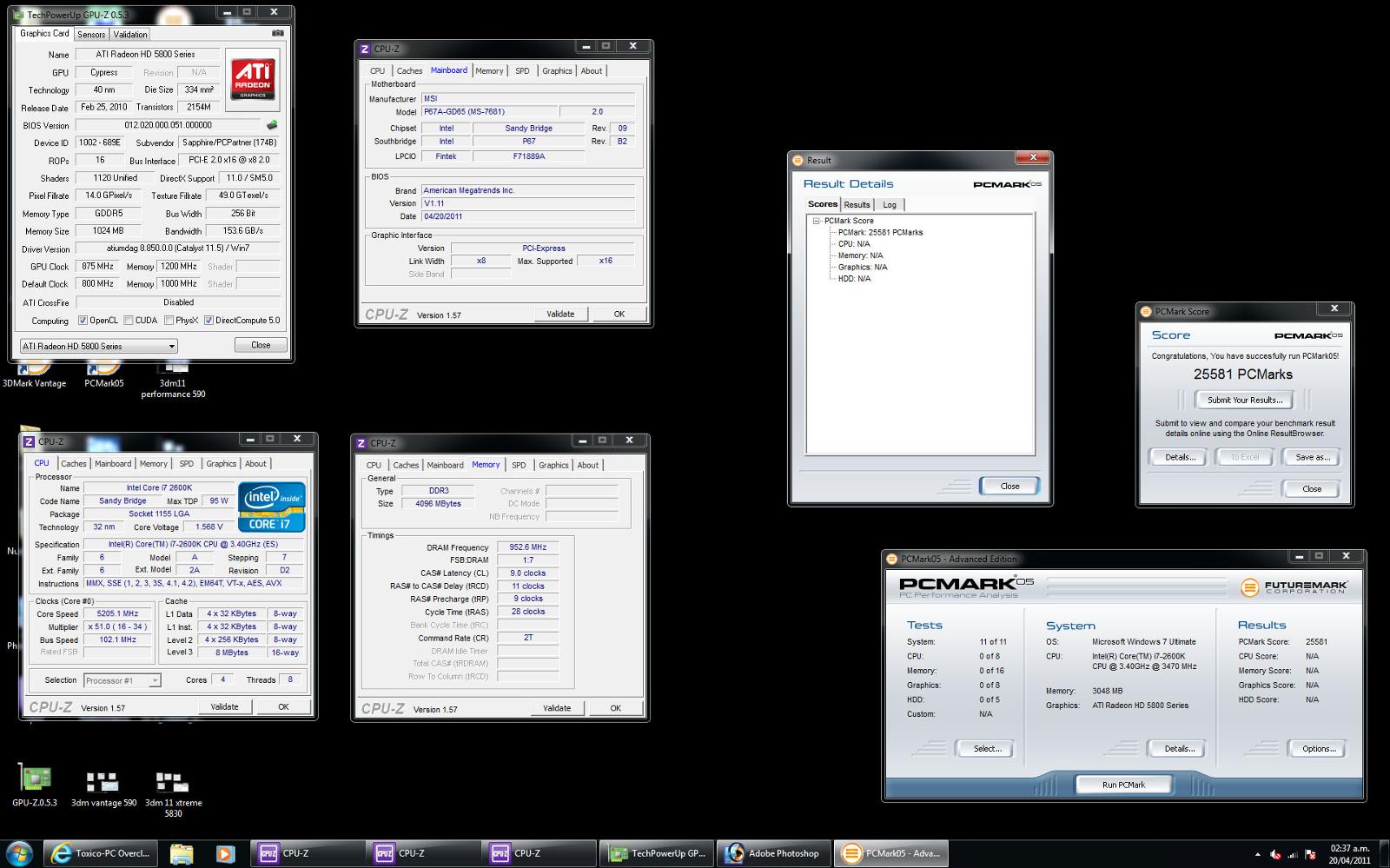Viewport: 1390px width, 868px height.
Task: Click the network signal tray icon
Action: pyautogui.click(x=1293, y=855)
